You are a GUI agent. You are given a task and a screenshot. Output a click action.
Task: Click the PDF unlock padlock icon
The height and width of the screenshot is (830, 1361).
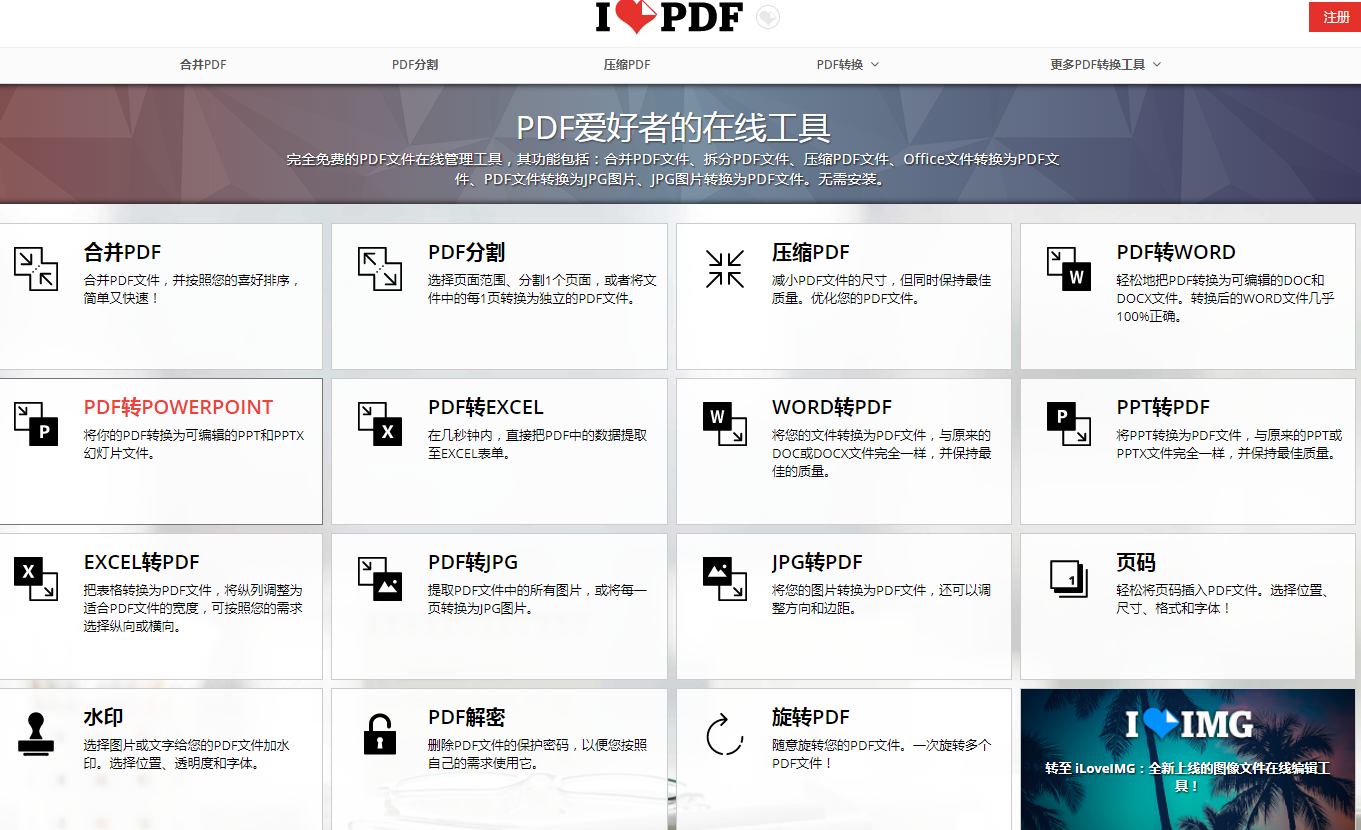[x=380, y=734]
